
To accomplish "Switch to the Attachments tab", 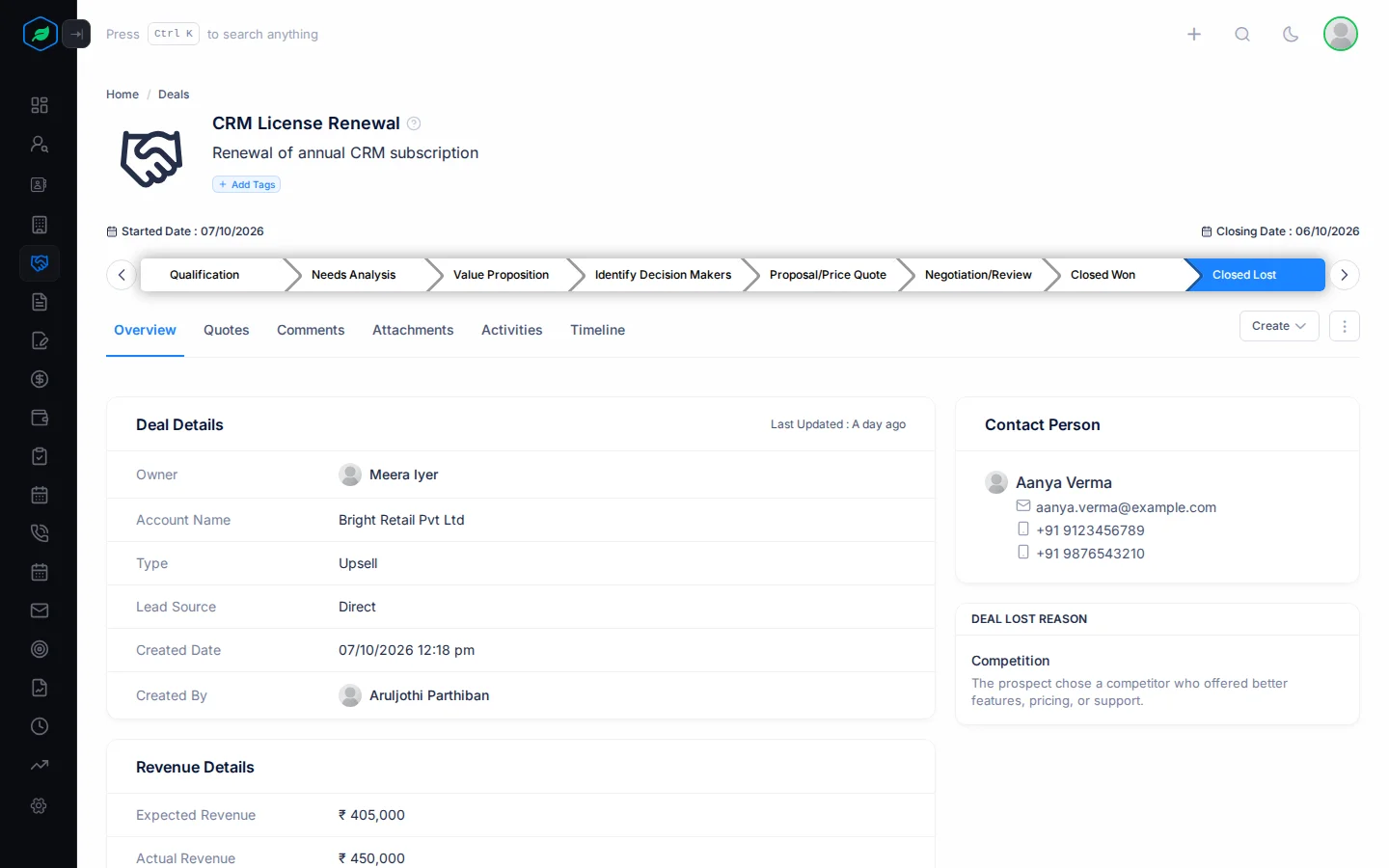I will (x=413, y=330).
